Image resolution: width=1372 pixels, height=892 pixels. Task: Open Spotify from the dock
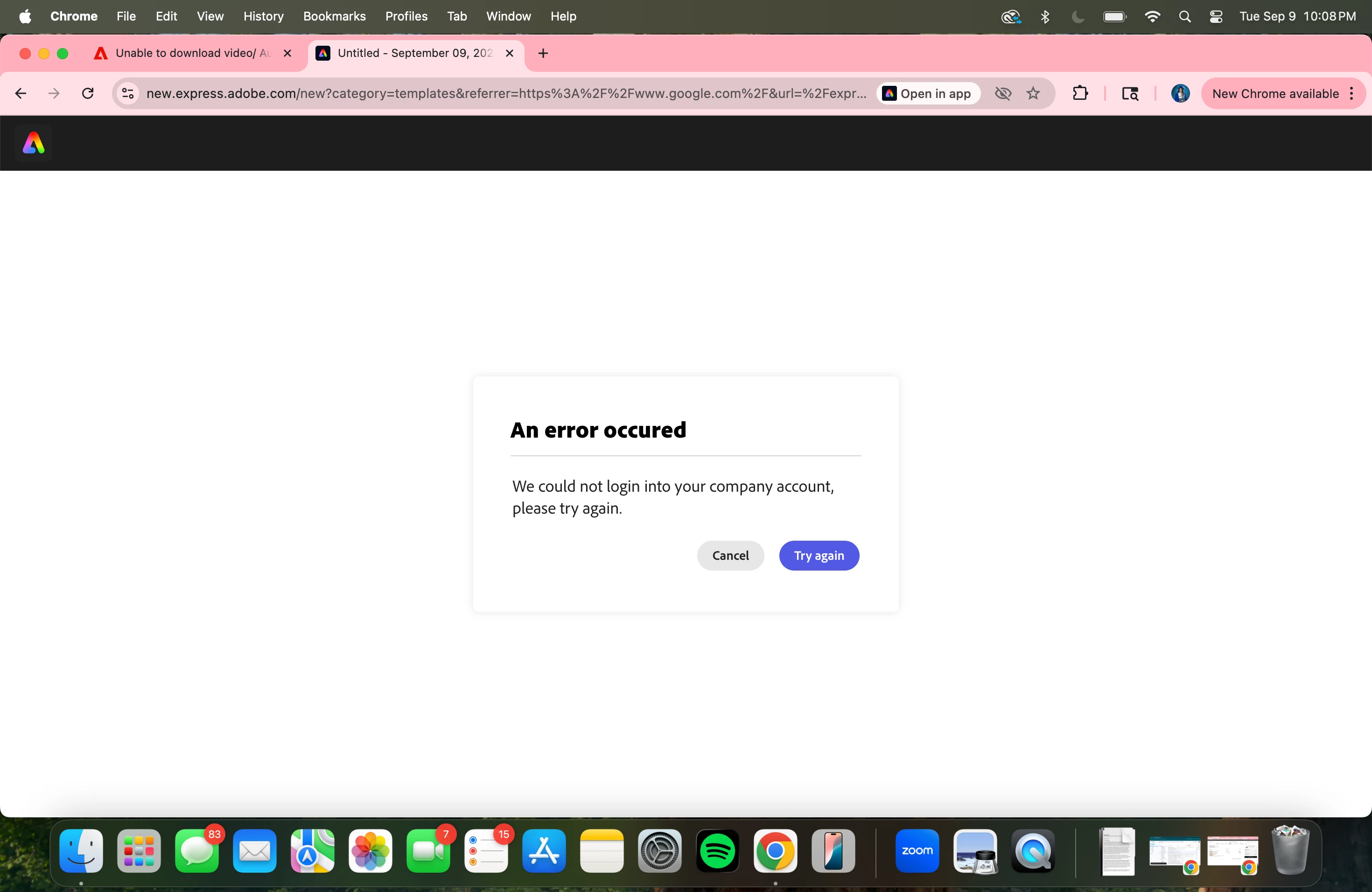coord(717,851)
